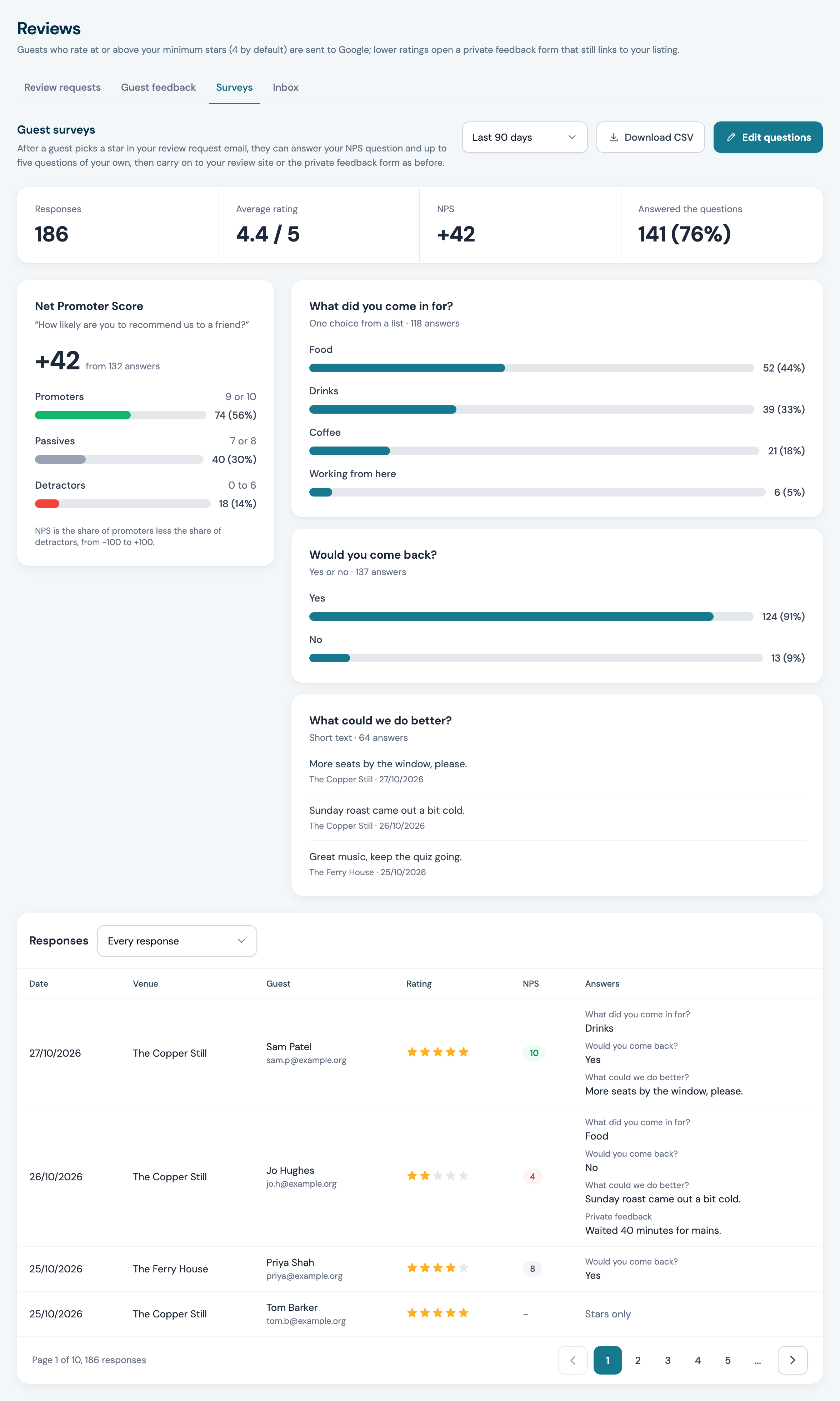The image size is (840, 1401).
Task: Click the red NPS badge showing 4
Action: (x=532, y=1176)
